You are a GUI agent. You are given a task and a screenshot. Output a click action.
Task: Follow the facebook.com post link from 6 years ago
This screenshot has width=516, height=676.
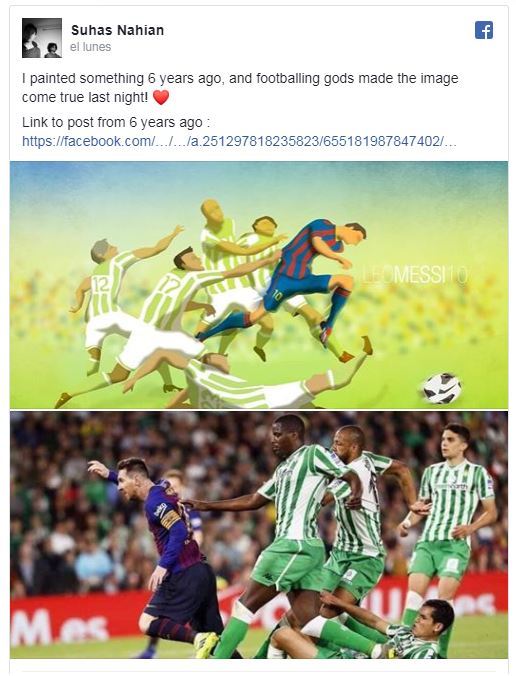tap(239, 141)
